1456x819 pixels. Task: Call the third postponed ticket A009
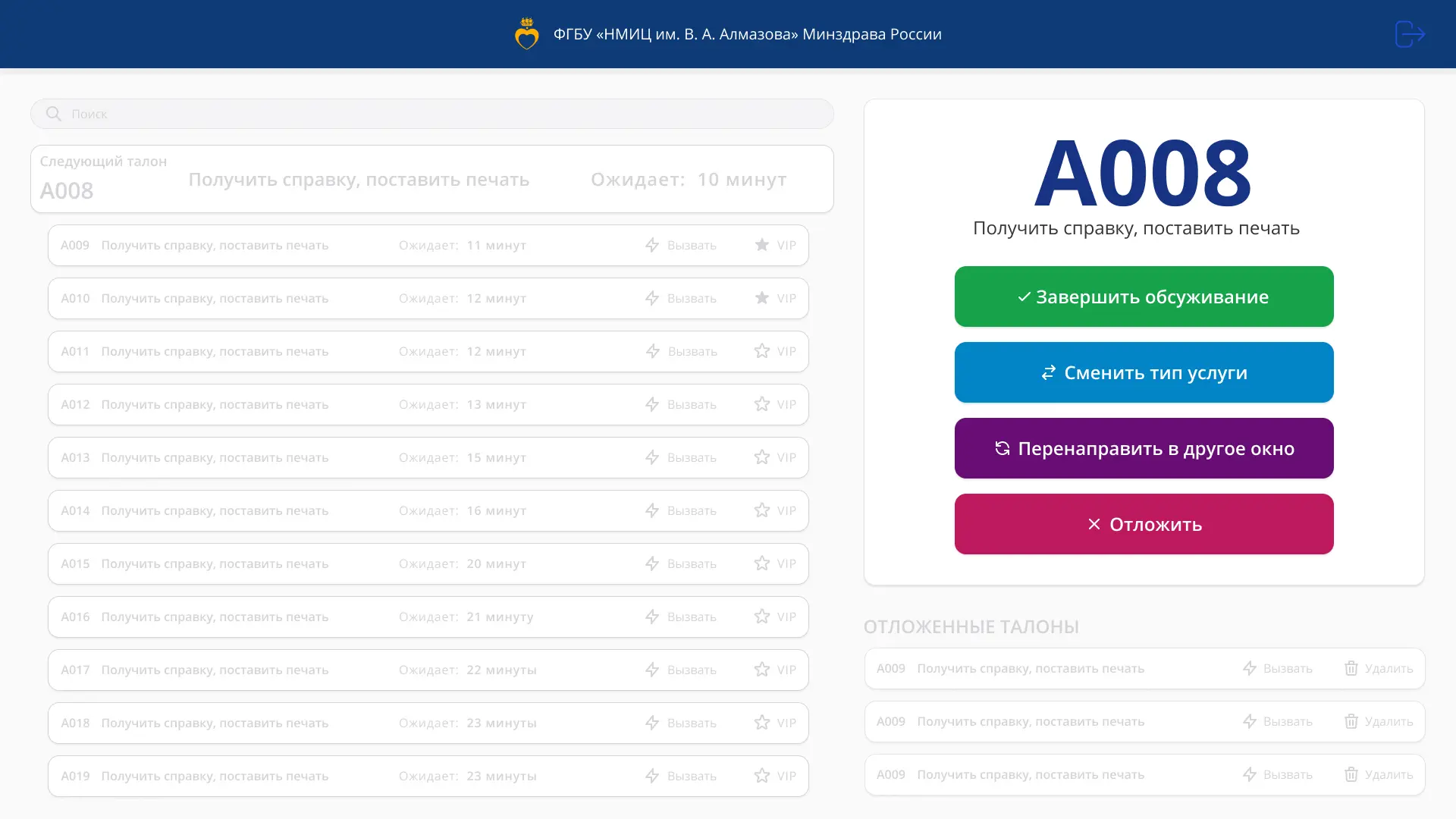pos(1278,774)
